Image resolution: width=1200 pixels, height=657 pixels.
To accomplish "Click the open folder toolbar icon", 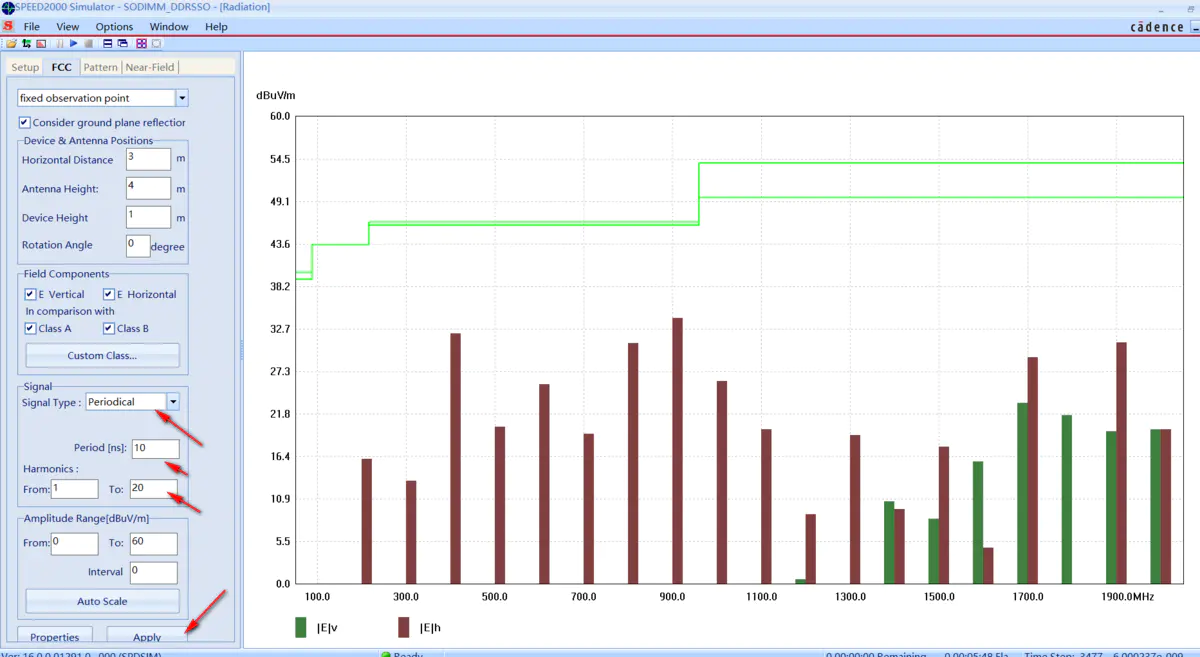I will [11, 44].
